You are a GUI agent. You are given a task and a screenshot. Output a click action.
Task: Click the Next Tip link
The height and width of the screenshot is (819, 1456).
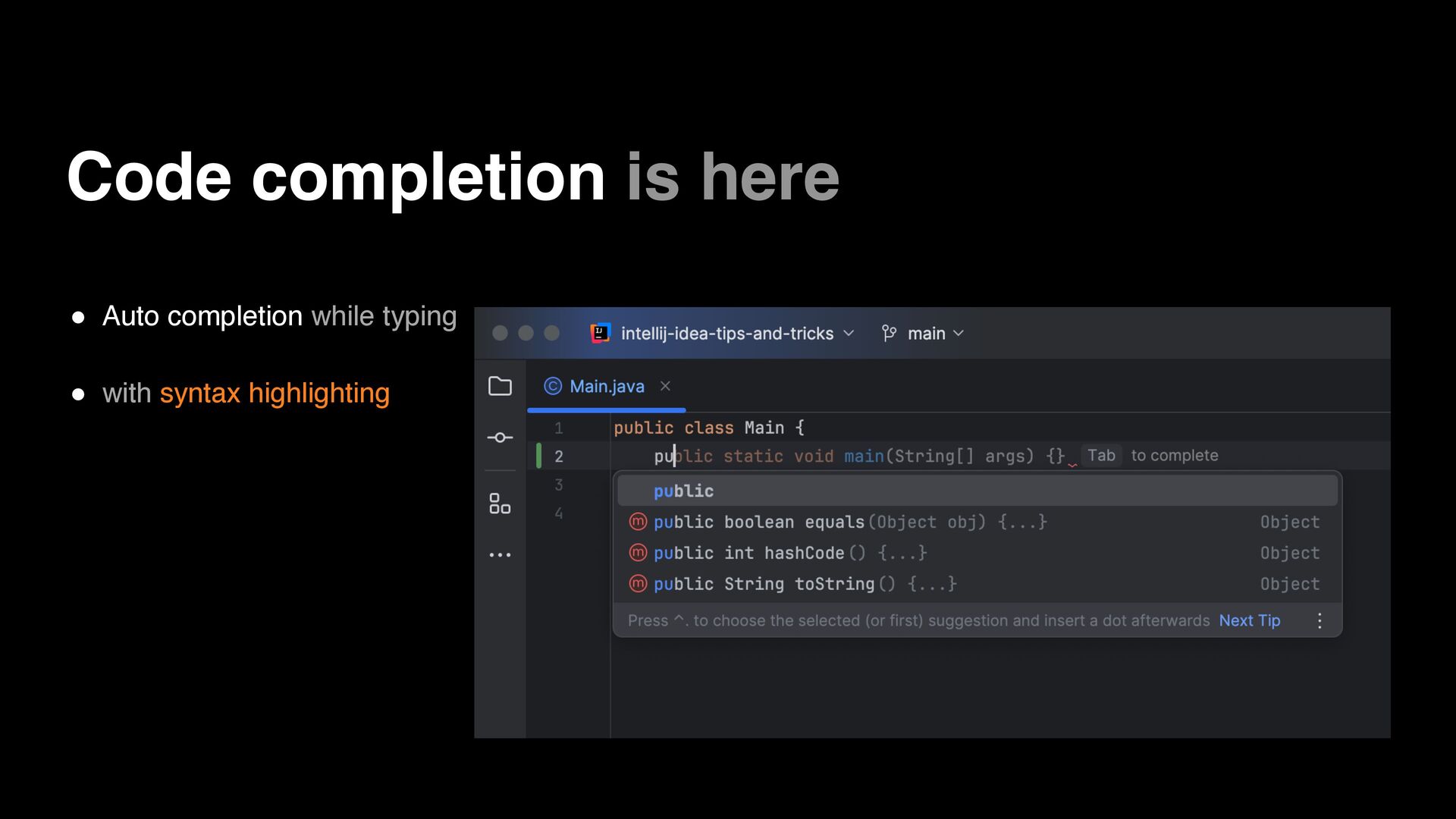point(1249,620)
